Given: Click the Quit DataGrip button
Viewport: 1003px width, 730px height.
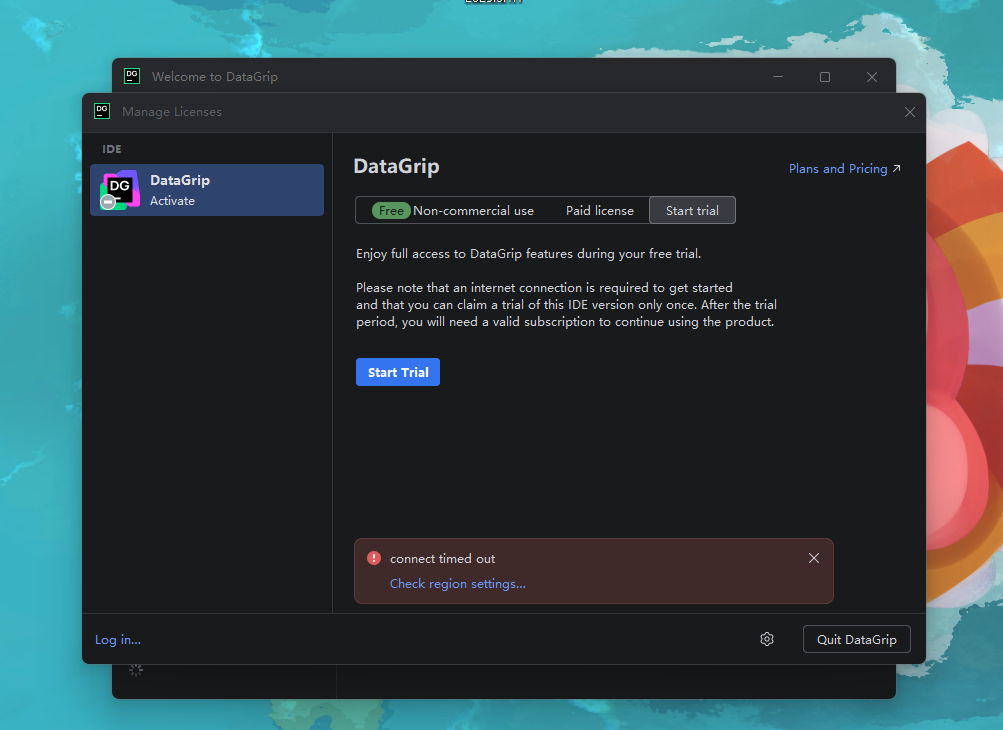Looking at the screenshot, I should pos(857,639).
